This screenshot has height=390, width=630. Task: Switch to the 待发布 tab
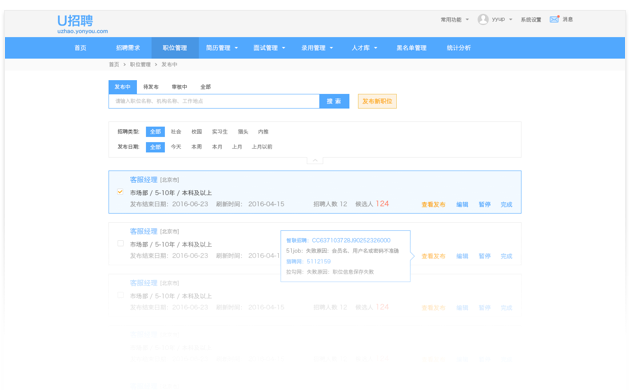(151, 87)
